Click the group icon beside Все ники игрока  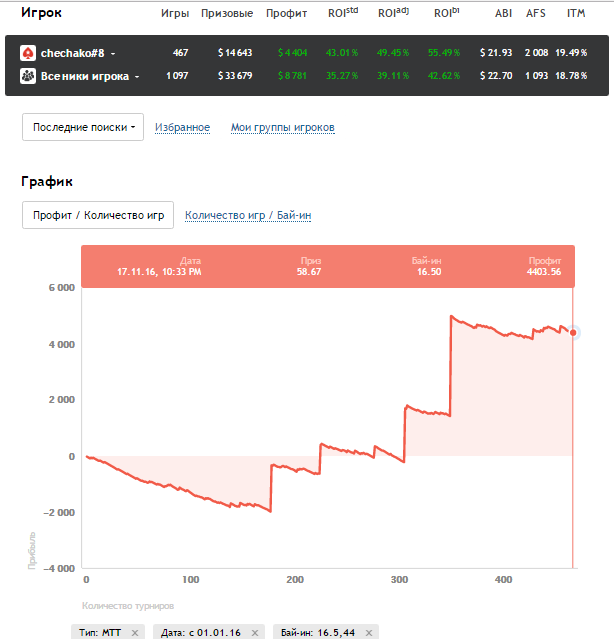[28, 76]
